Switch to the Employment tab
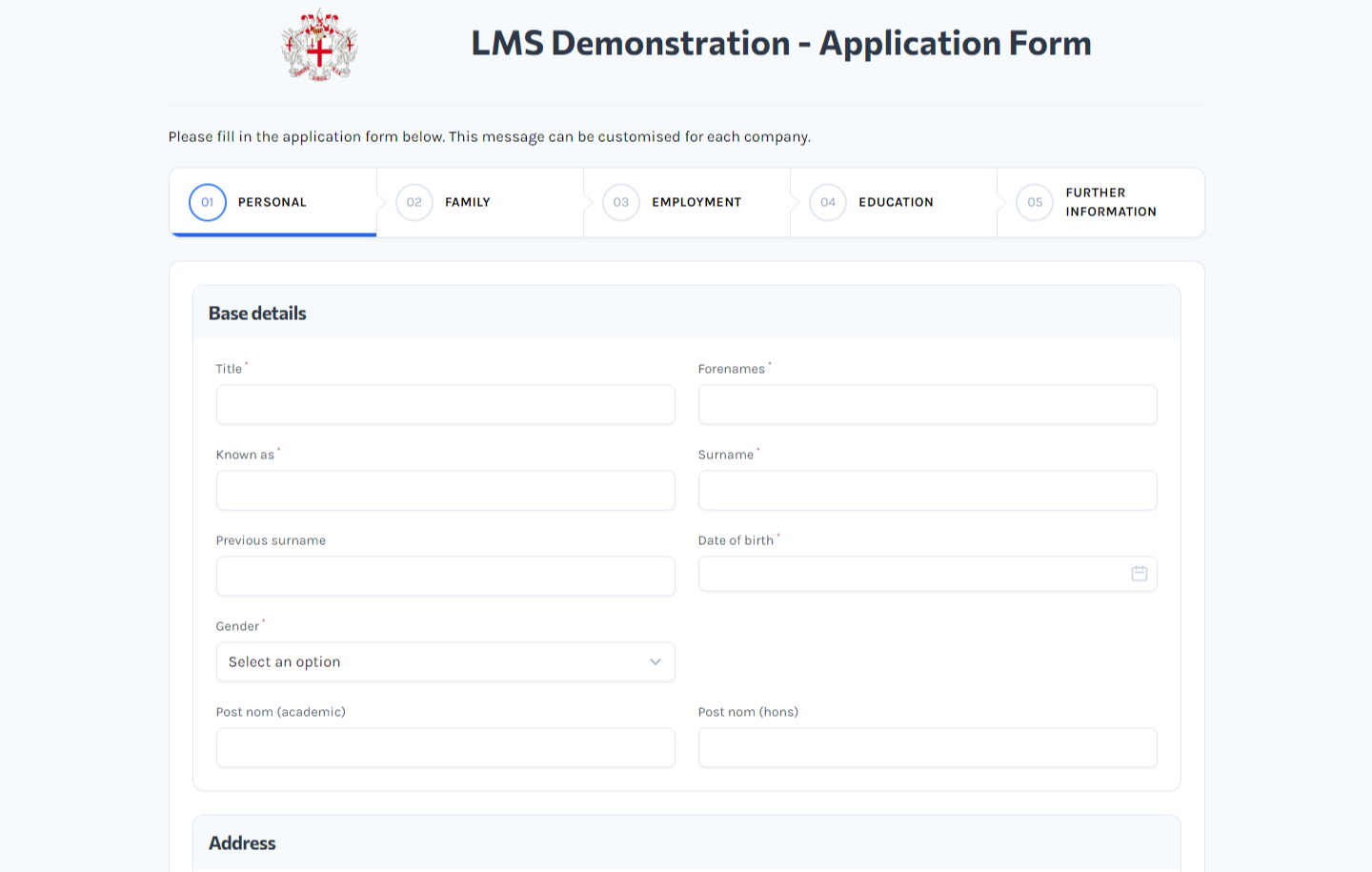This screenshot has width=1372, height=872. click(x=696, y=202)
